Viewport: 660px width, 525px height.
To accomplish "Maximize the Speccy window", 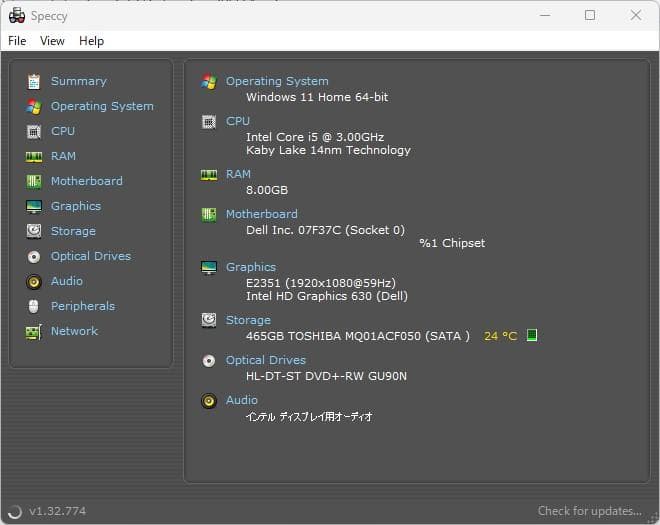I will (x=590, y=15).
